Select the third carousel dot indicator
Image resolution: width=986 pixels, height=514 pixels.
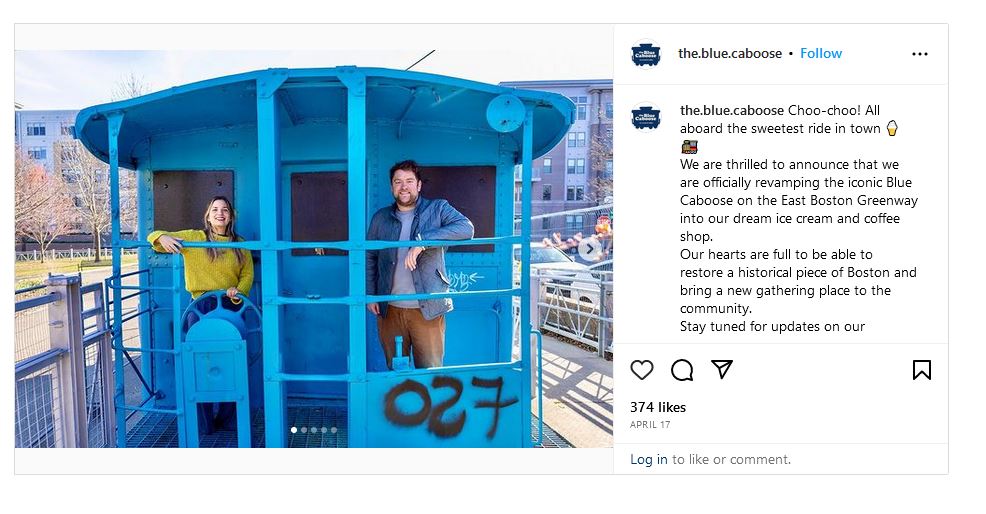(x=314, y=430)
